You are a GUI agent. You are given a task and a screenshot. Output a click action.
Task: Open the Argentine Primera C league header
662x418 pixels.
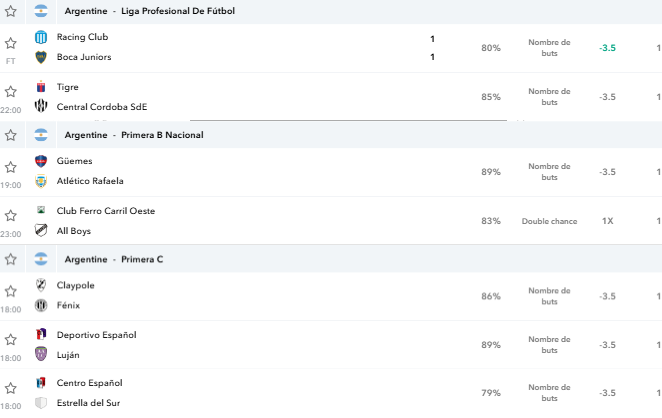[x=114, y=259]
